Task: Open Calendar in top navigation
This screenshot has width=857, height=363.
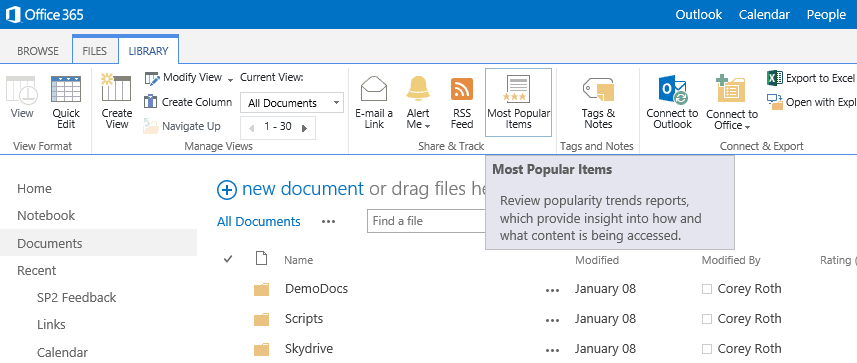Action: pyautogui.click(x=764, y=15)
